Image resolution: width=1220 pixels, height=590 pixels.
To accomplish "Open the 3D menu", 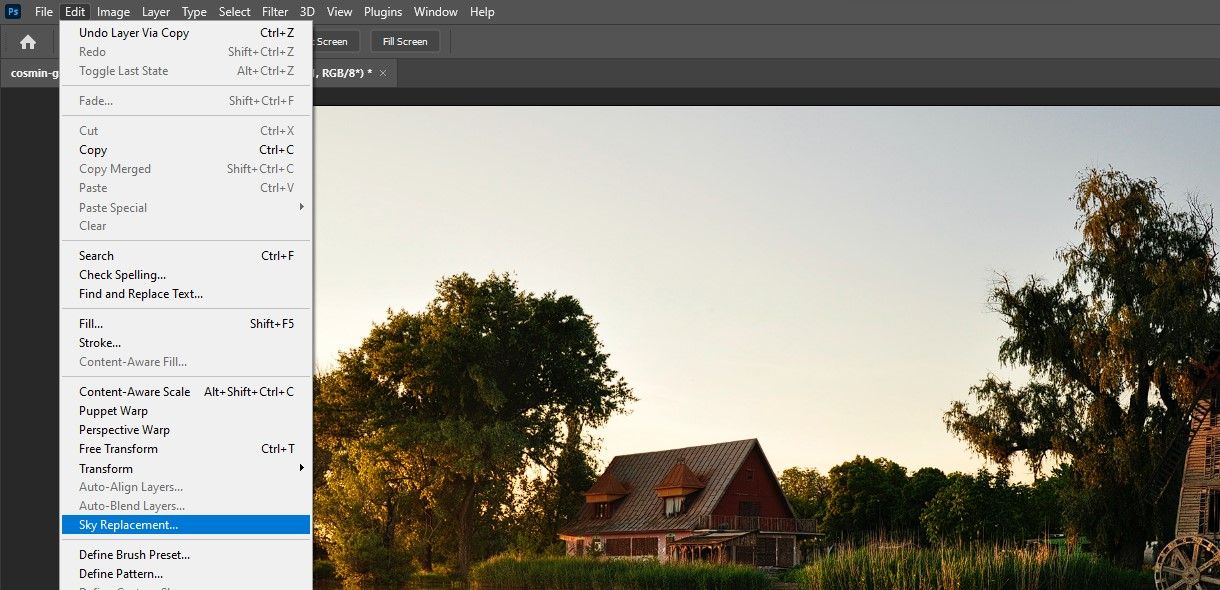I will [x=307, y=12].
